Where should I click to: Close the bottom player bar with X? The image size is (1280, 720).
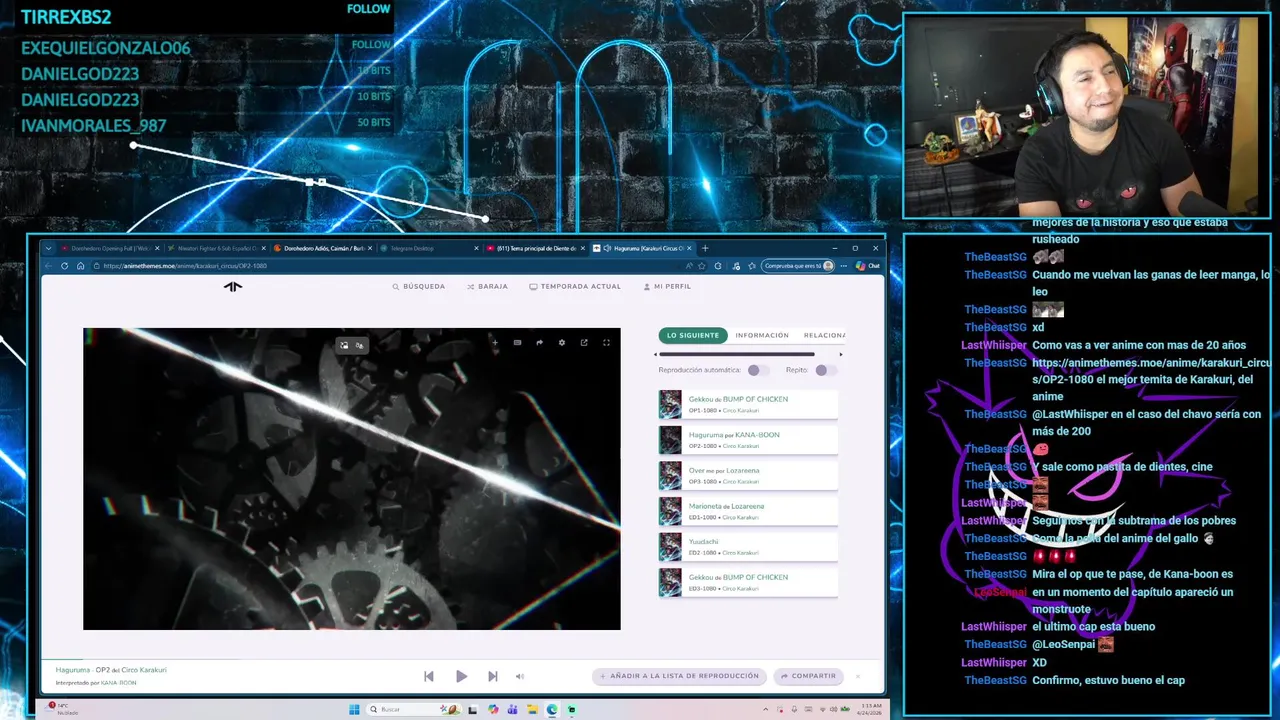click(x=857, y=676)
